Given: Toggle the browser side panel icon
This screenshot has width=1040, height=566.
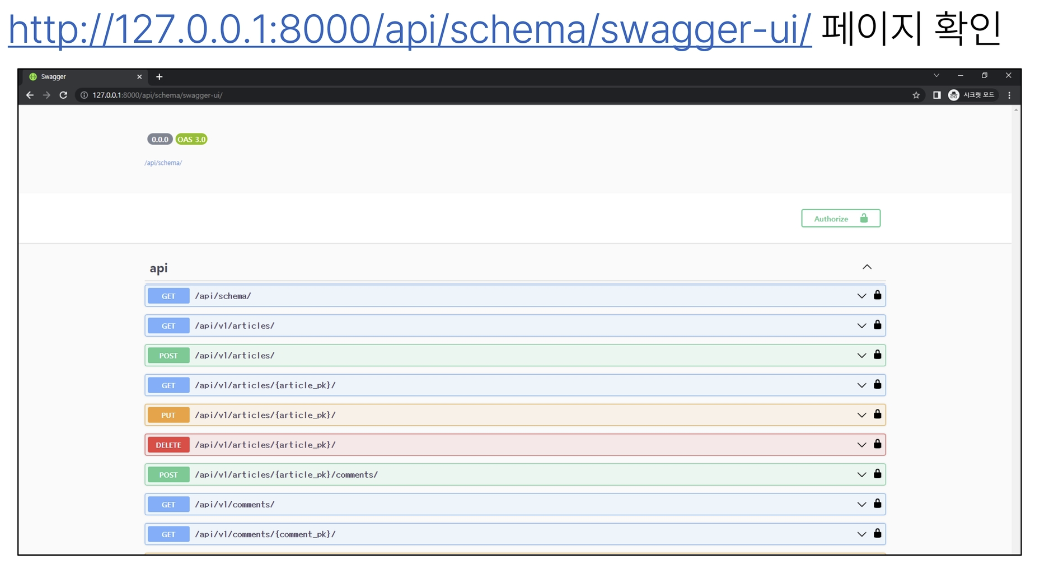Looking at the screenshot, I should pyautogui.click(x=937, y=95).
